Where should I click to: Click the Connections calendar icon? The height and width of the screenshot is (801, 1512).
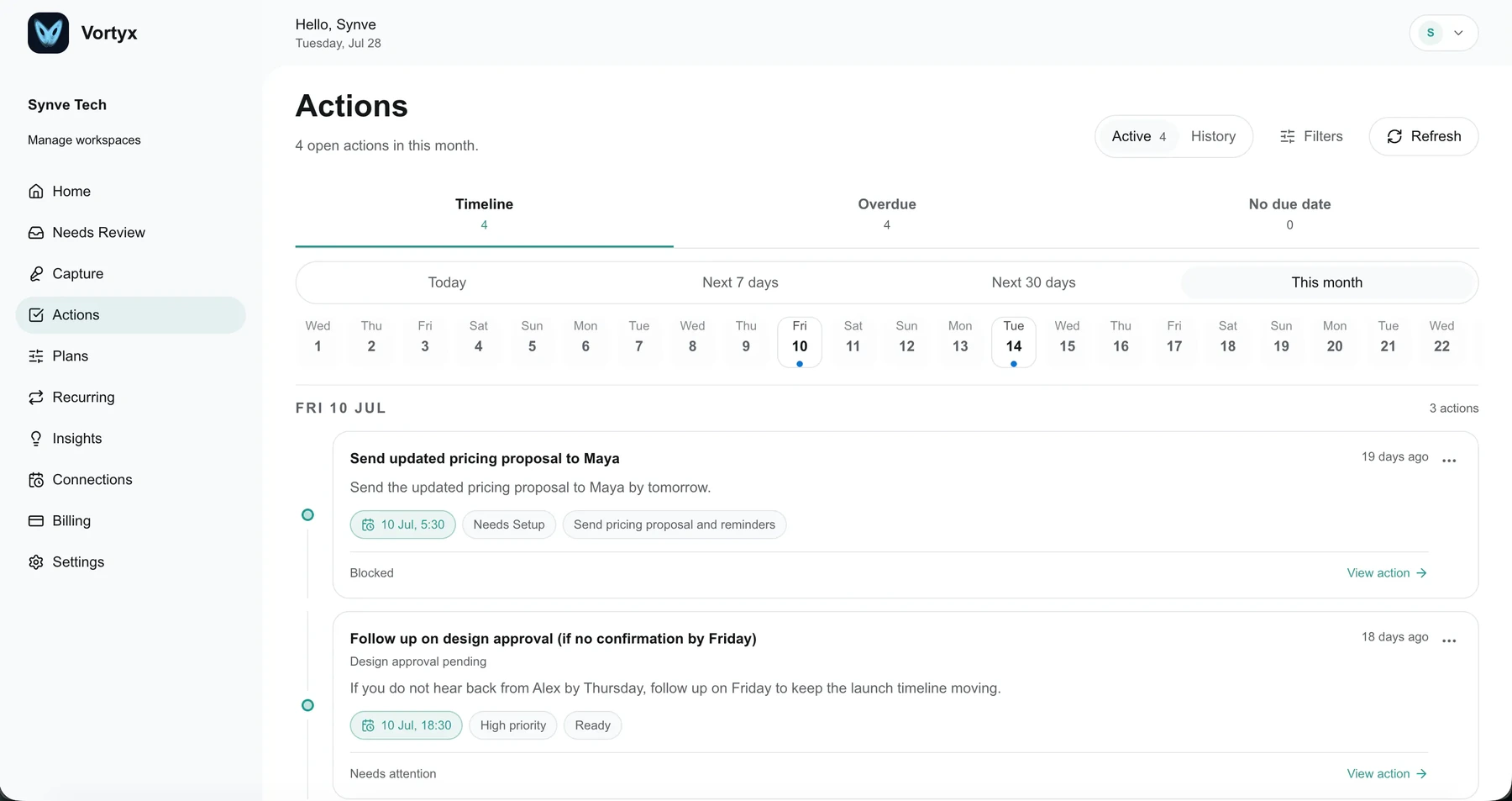coord(36,480)
